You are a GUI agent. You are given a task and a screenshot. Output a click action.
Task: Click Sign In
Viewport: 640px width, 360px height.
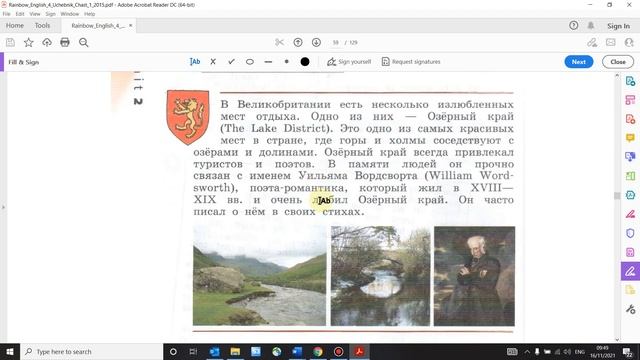pos(618,26)
